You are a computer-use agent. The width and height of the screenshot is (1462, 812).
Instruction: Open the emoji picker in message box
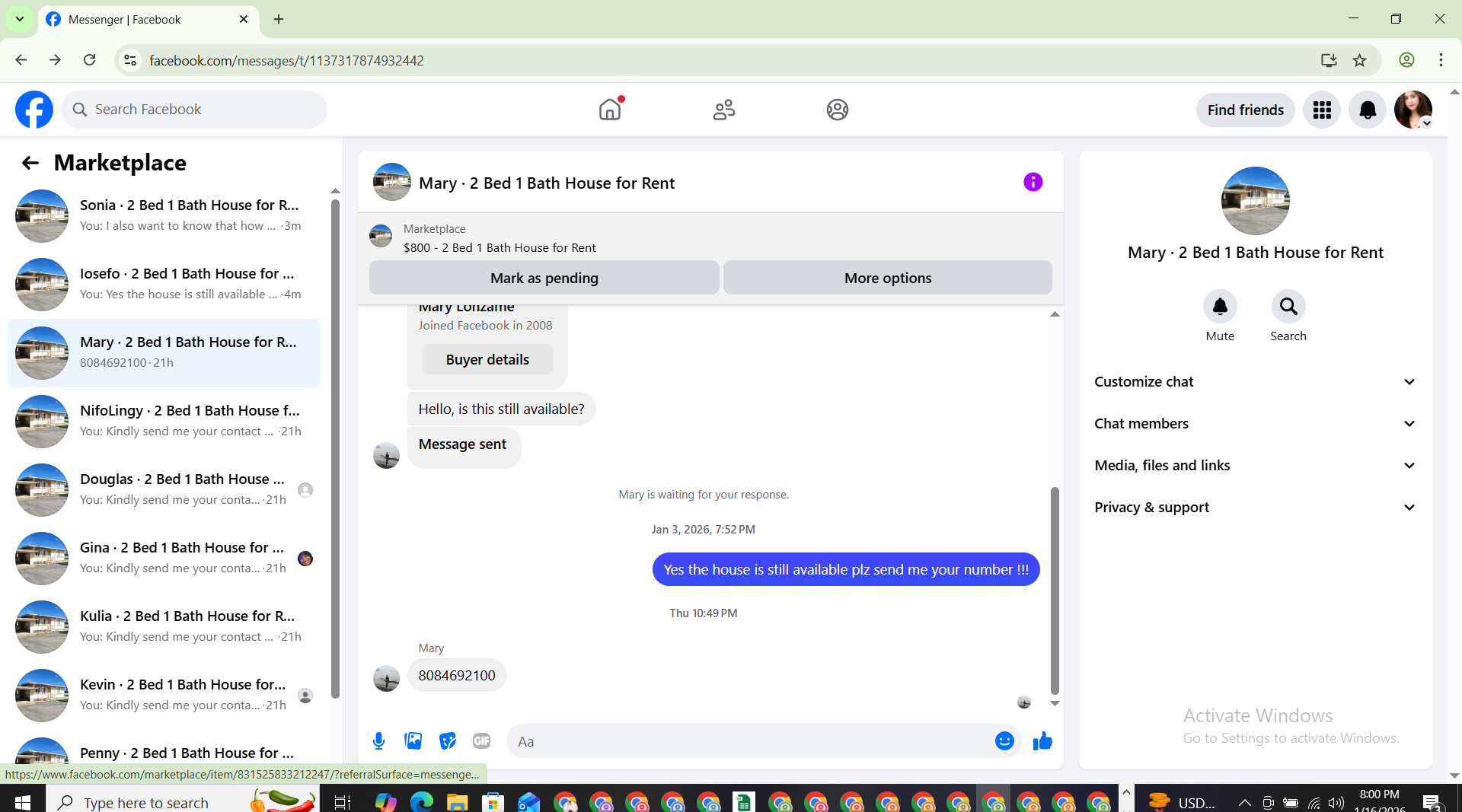[1004, 741]
